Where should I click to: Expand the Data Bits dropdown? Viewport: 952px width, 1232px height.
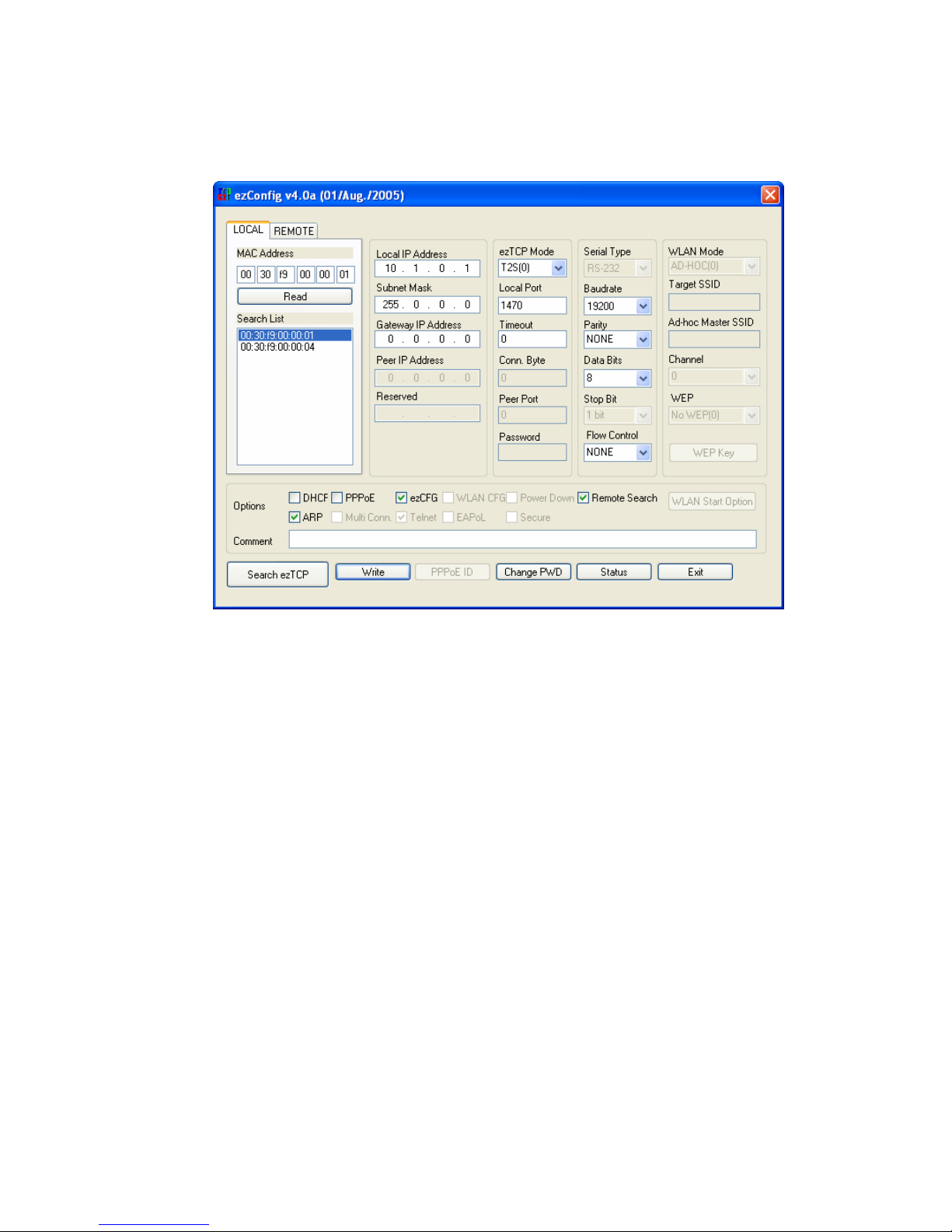[643, 378]
